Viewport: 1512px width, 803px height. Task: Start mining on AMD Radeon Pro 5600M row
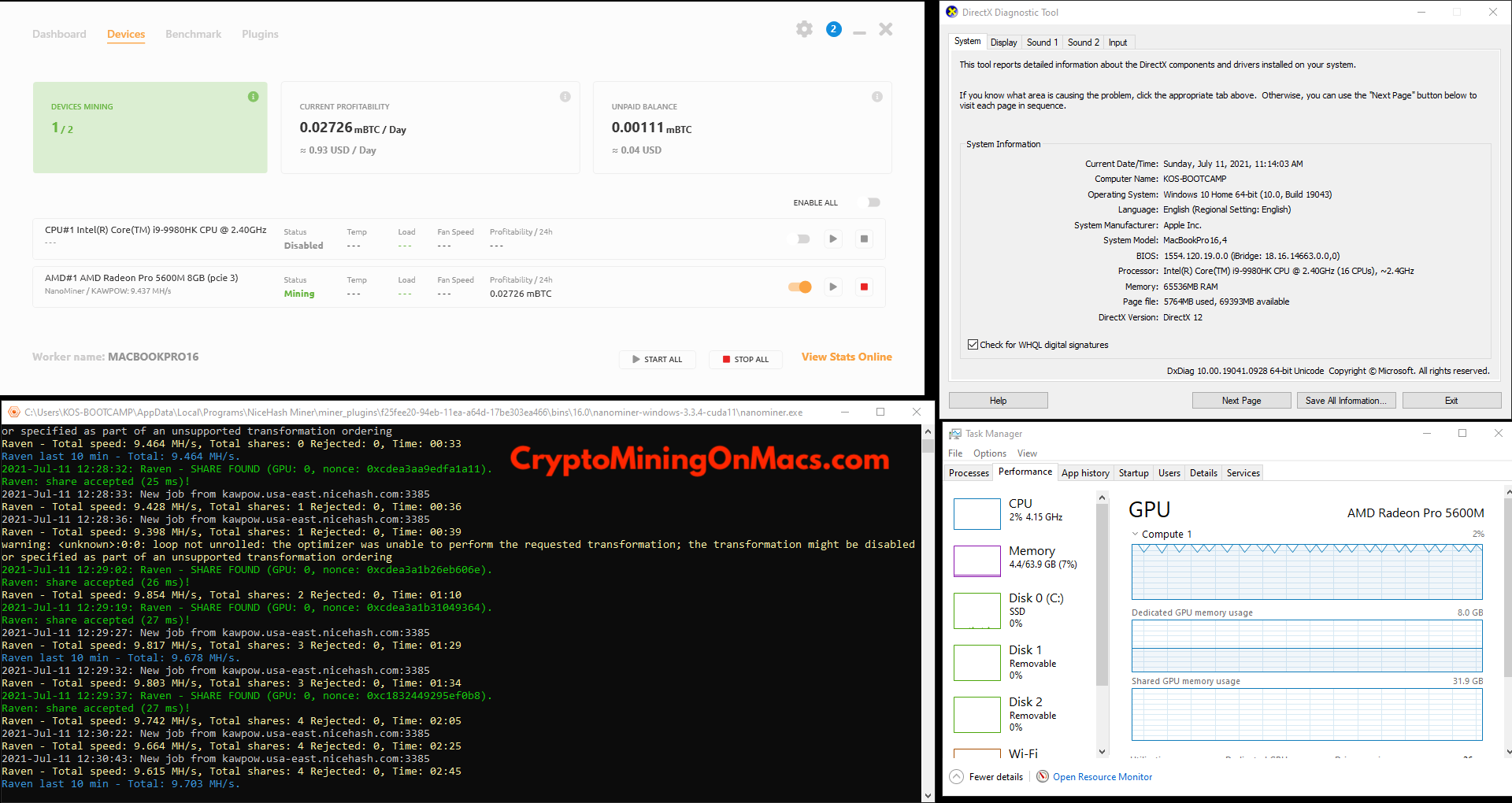[832, 287]
